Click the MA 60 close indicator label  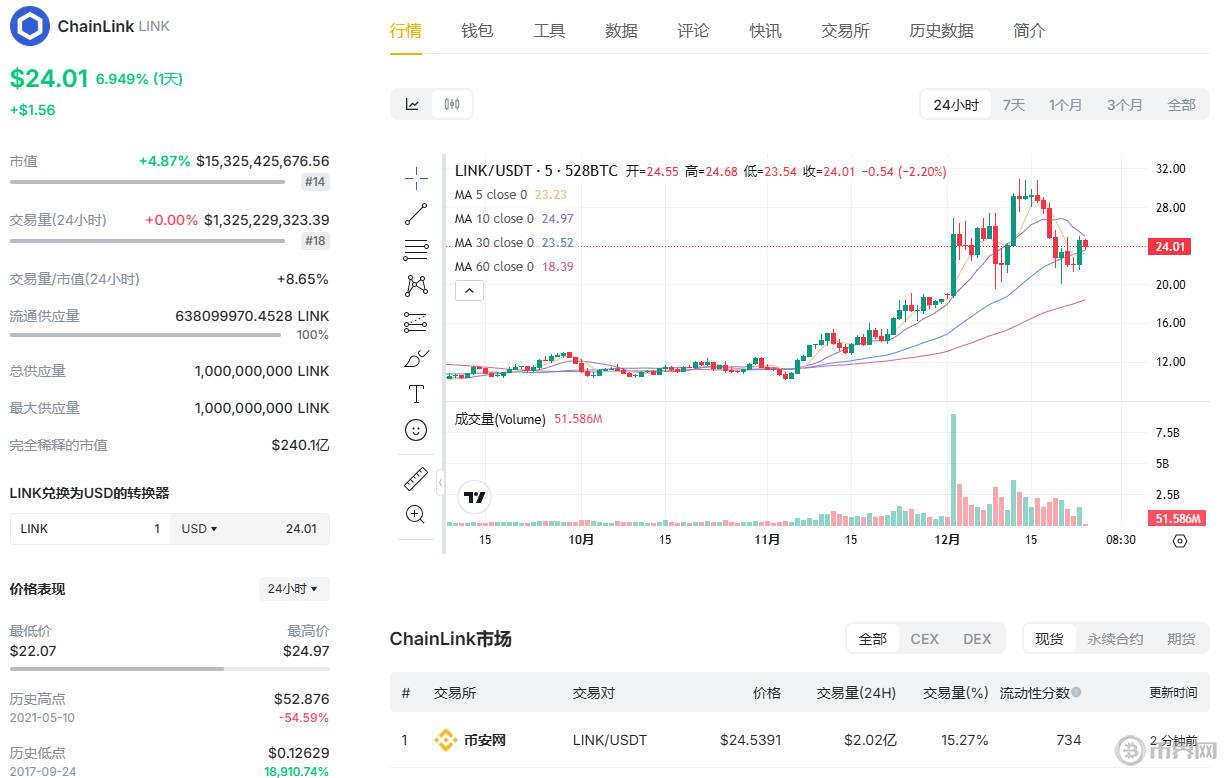point(494,267)
